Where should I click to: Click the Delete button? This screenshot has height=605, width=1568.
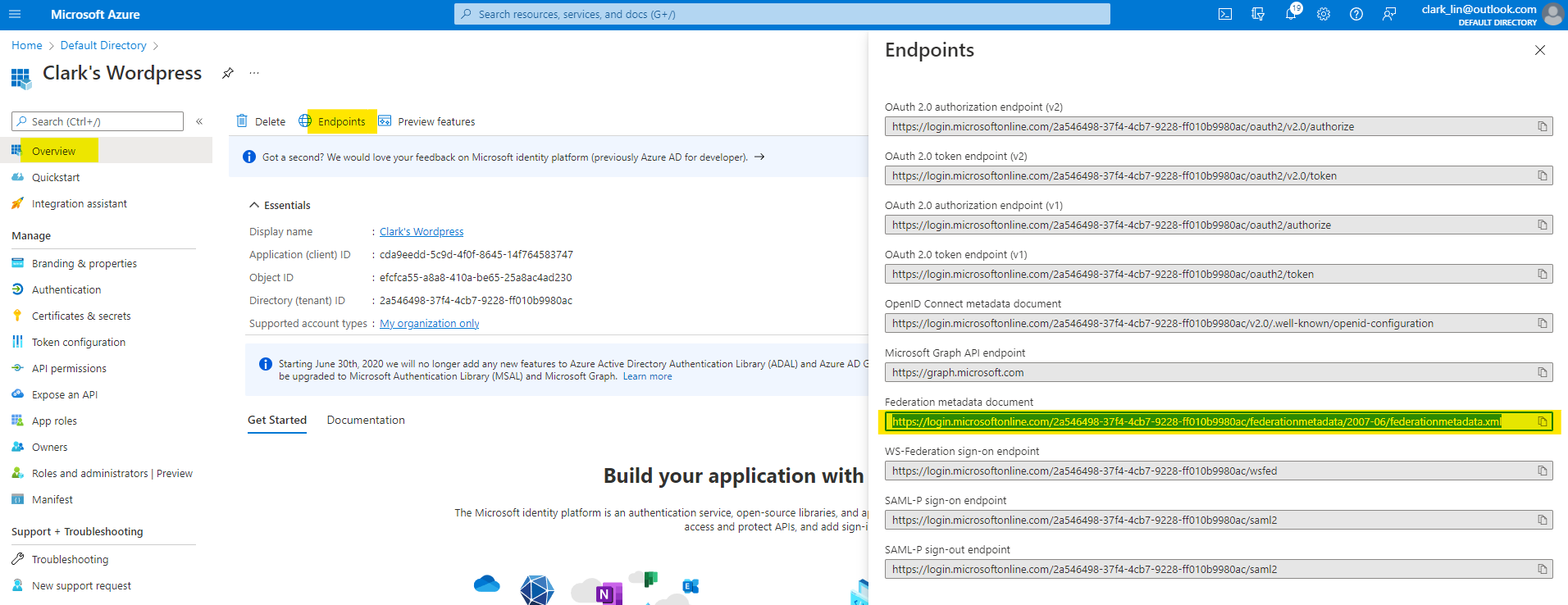click(x=261, y=121)
